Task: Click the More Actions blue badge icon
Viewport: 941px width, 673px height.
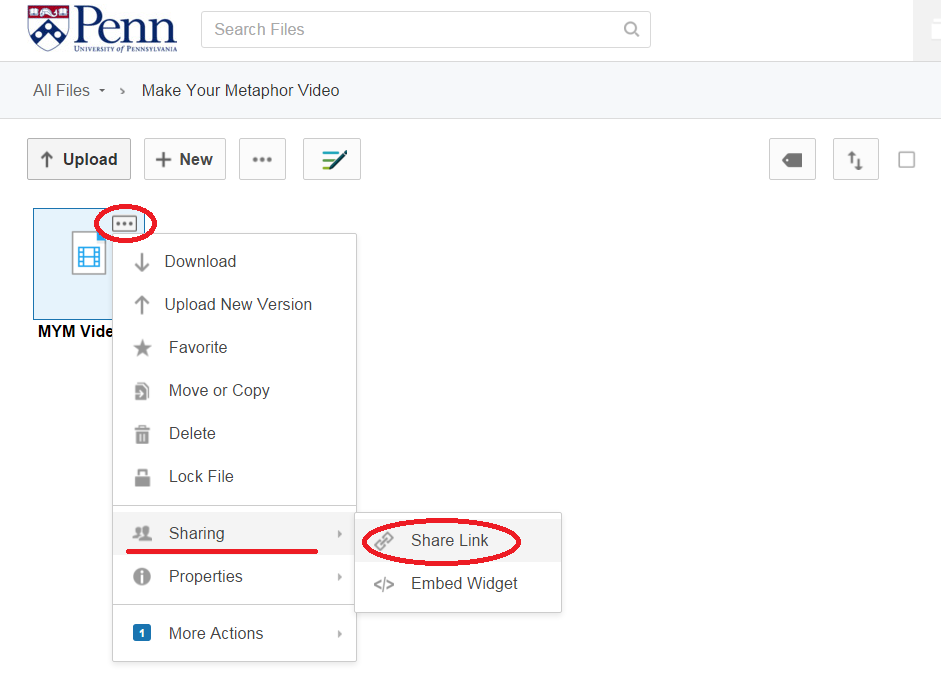Action: [x=142, y=633]
